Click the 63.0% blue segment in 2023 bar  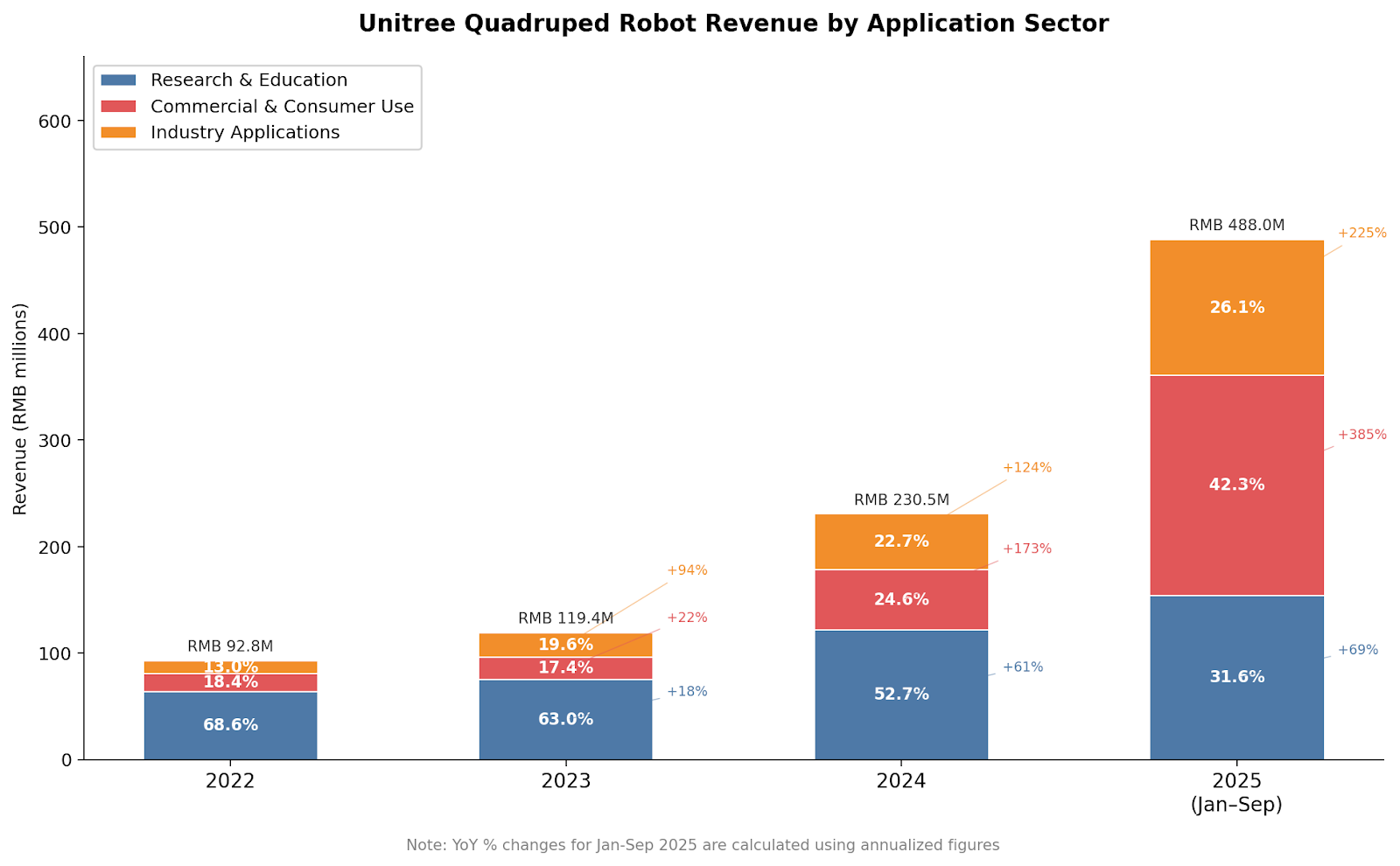pos(566,719)
